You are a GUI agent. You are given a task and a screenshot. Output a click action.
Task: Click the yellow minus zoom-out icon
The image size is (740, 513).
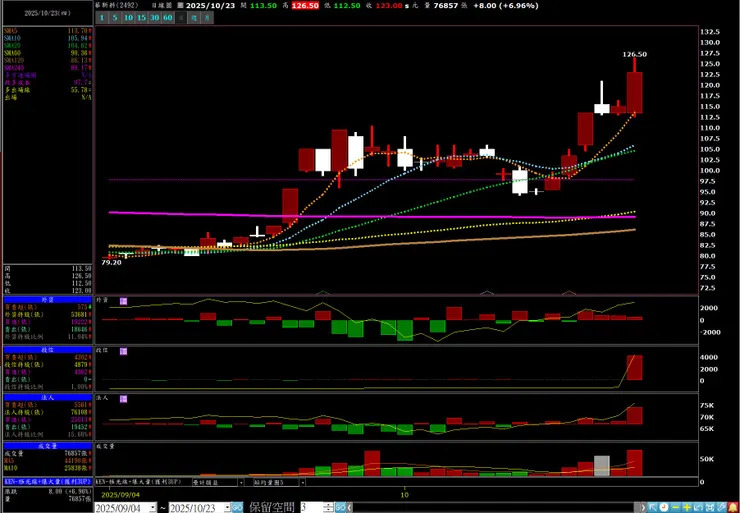675,507
